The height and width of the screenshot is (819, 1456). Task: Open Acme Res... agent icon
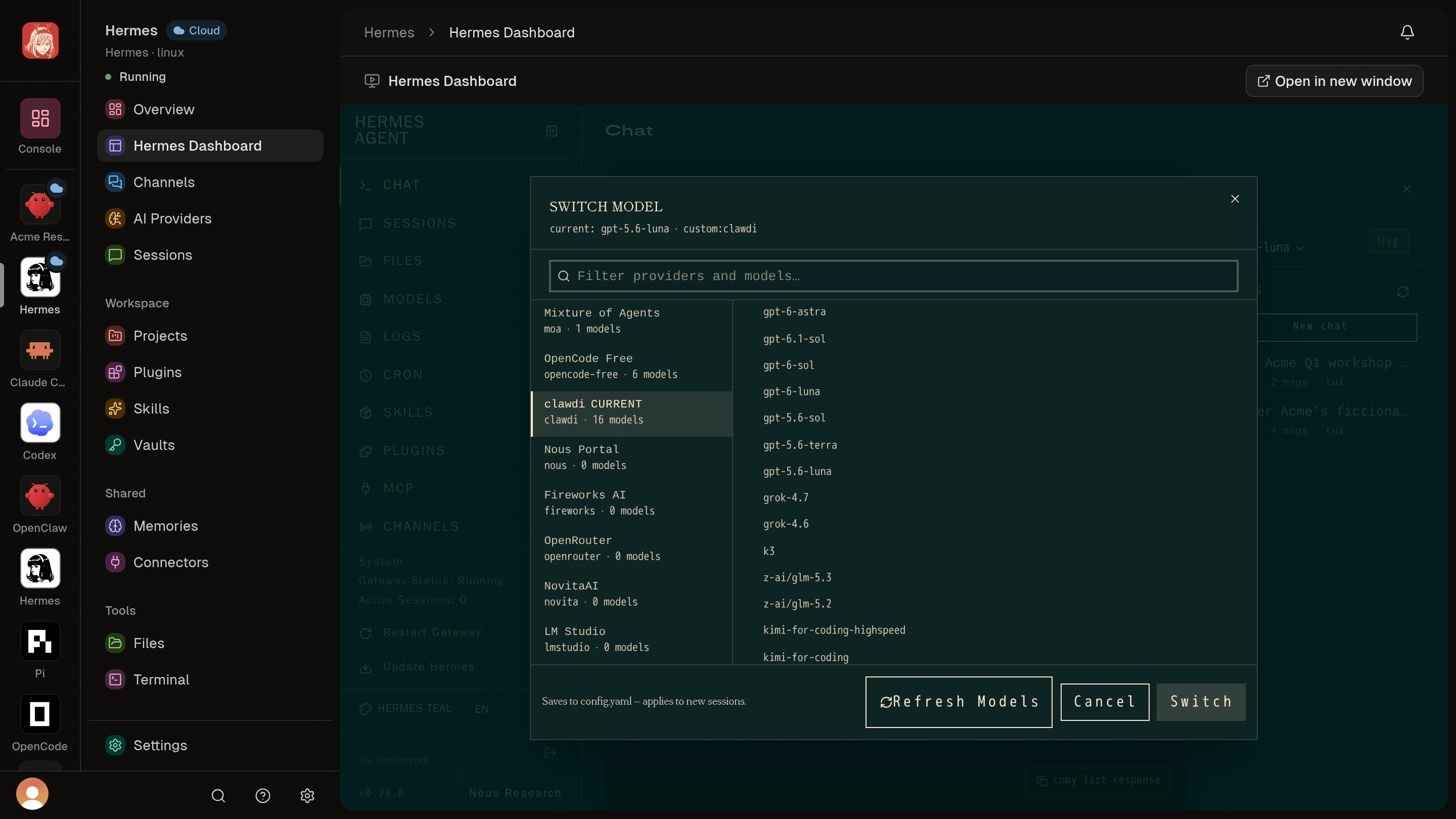39,205
